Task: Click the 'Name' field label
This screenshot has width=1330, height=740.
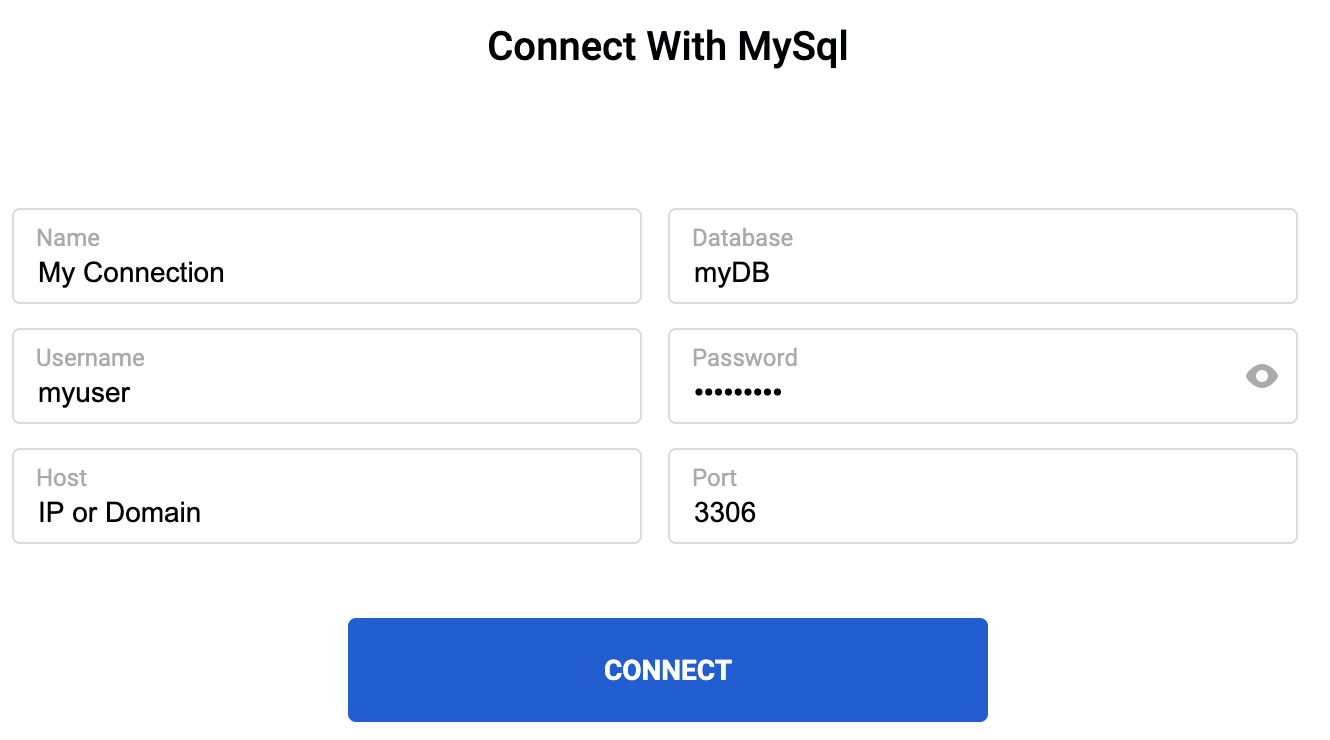Action: point(68,238)
